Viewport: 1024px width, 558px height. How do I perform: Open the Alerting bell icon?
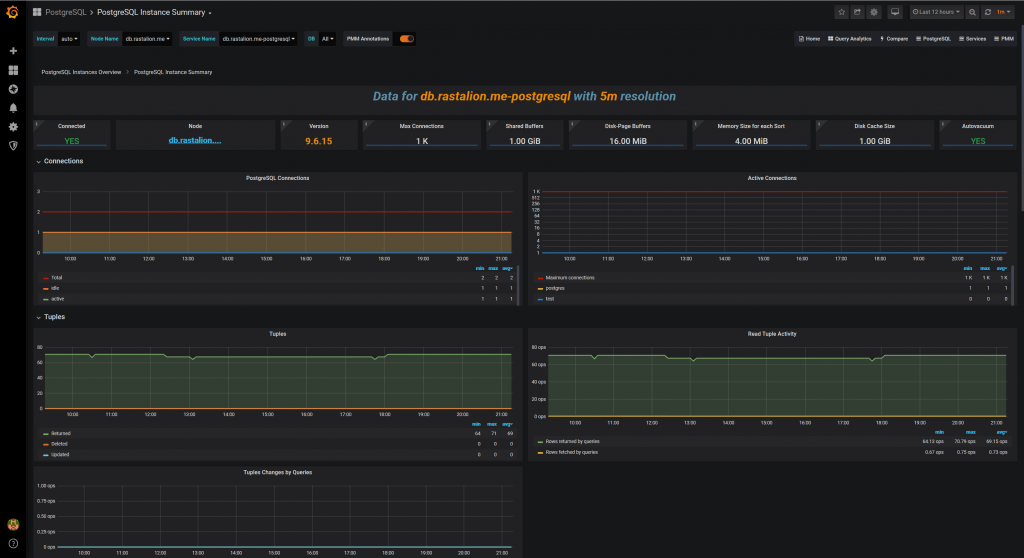tap(13, 108)
